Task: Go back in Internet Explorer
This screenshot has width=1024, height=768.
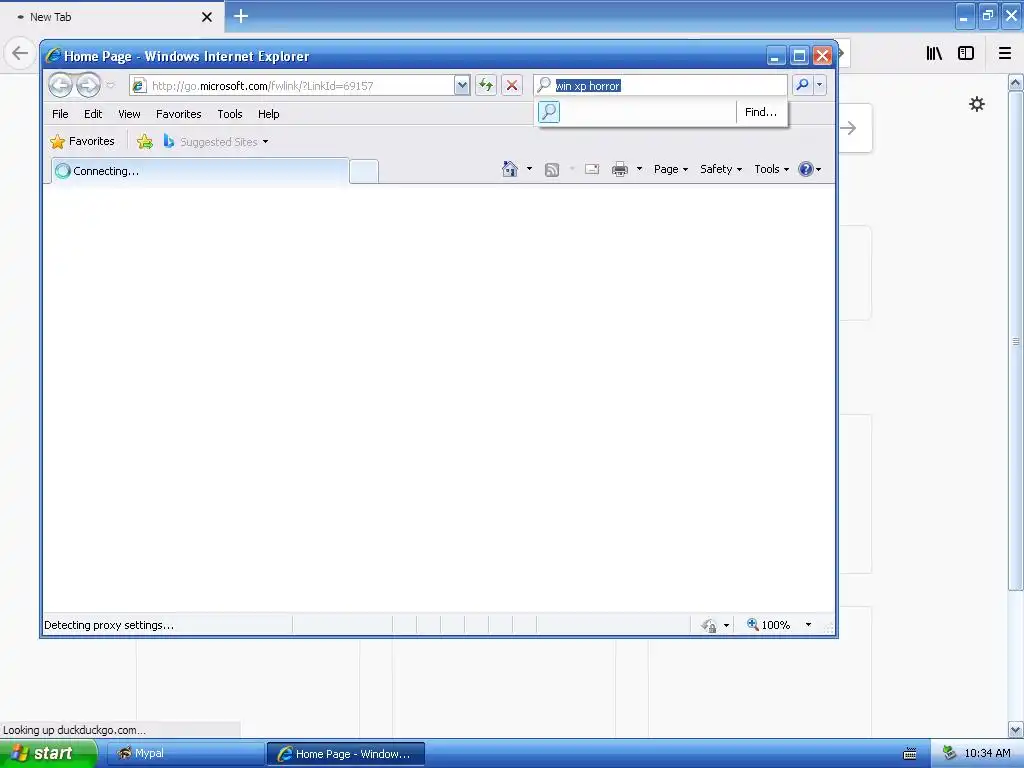Action: click(61, 85)
